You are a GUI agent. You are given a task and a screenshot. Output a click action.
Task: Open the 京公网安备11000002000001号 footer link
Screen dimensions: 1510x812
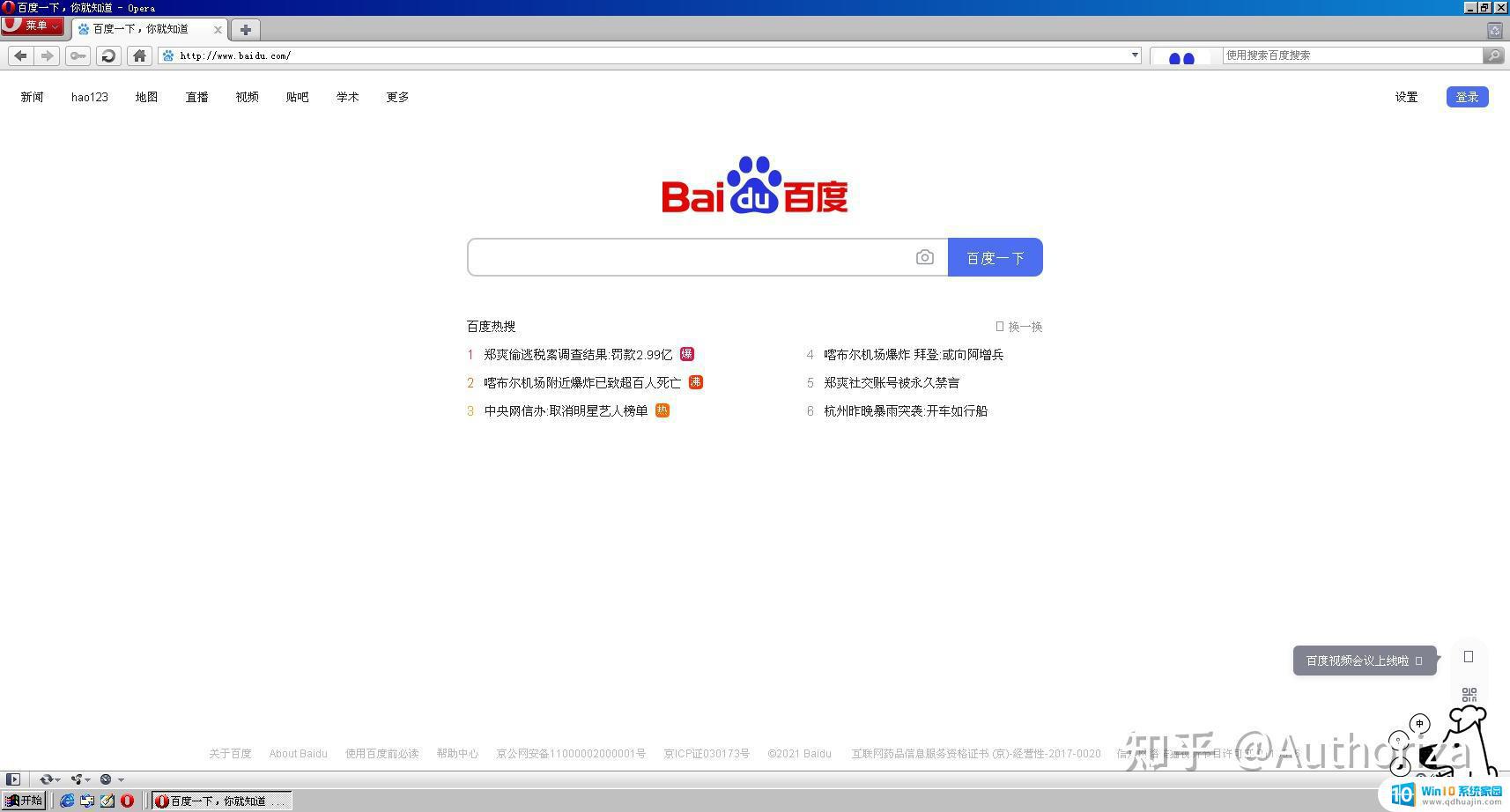click(571, 754)
